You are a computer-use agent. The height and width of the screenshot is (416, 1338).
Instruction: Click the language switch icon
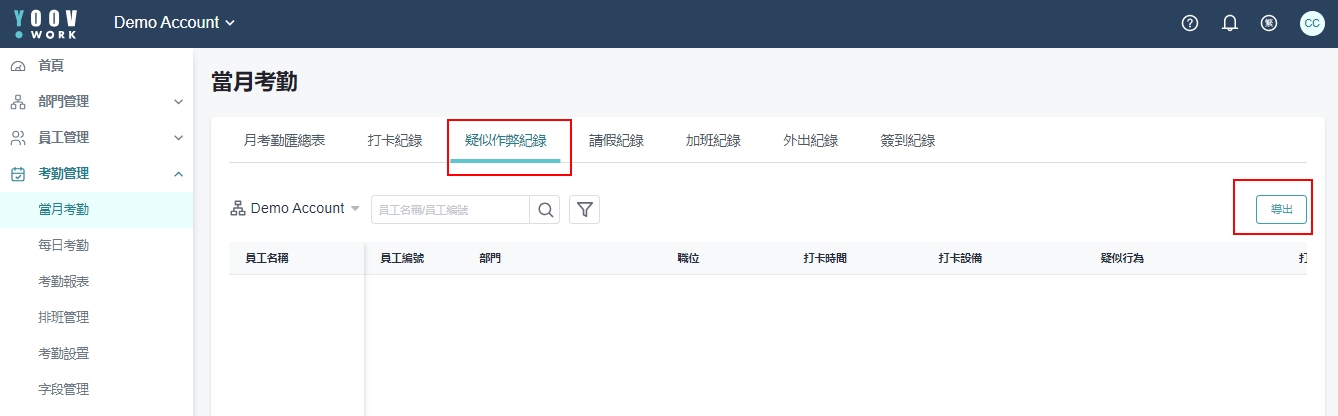[1269, 23]
